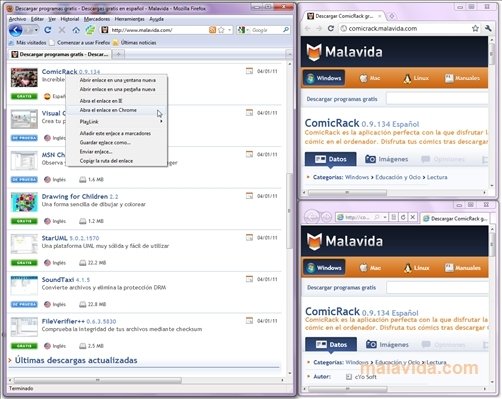The width and height of the screenshot is (502, 399).
Task: Click Drawing for Children thumbnail image
Action: click(24, 202)
